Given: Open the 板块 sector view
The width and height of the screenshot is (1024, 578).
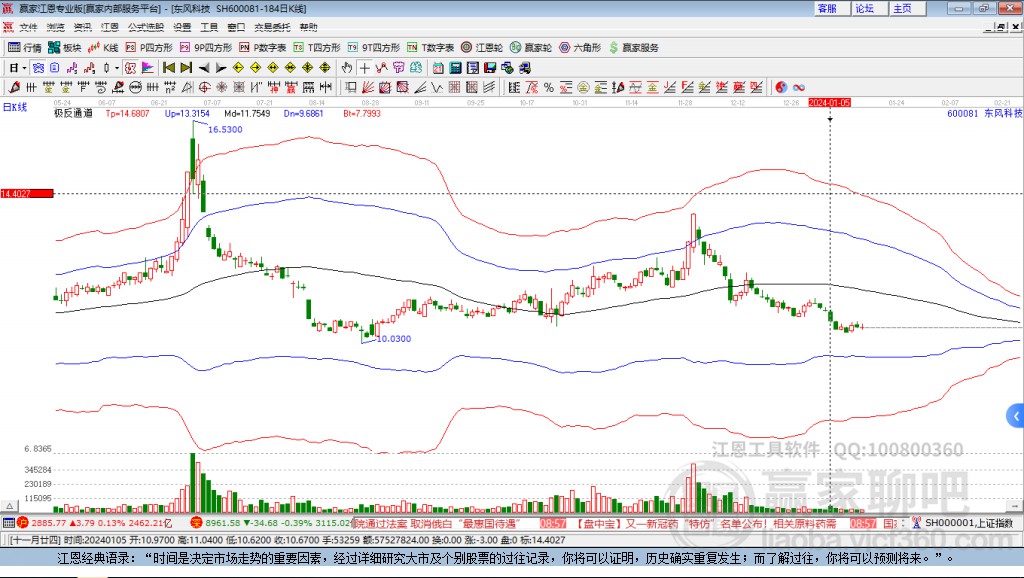Looking at the screenshot, I should pyautogui.click(x=66, y=47).
